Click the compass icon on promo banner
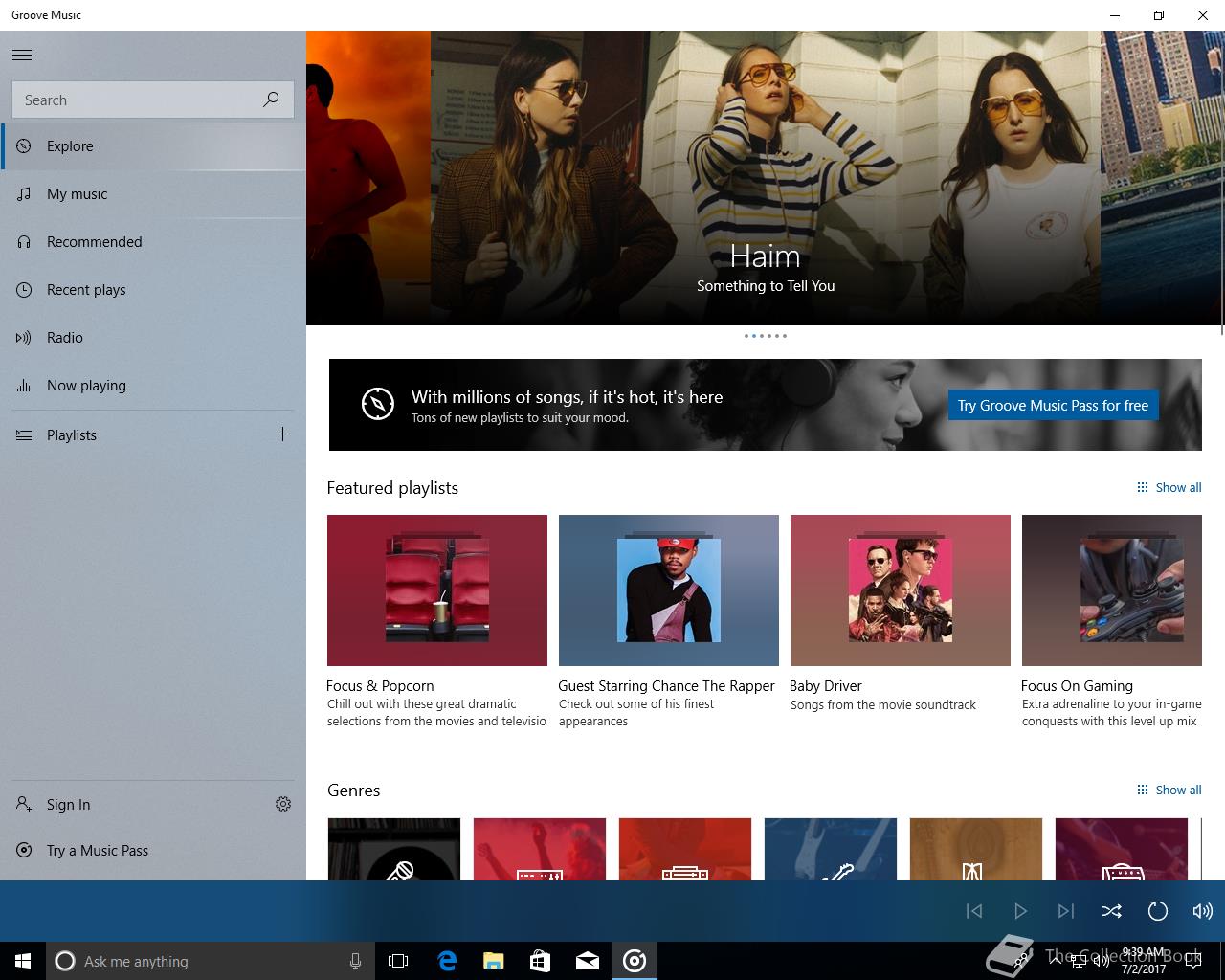Image resolution: width=1225 pixels, height=980 pixels. point(378,404)
